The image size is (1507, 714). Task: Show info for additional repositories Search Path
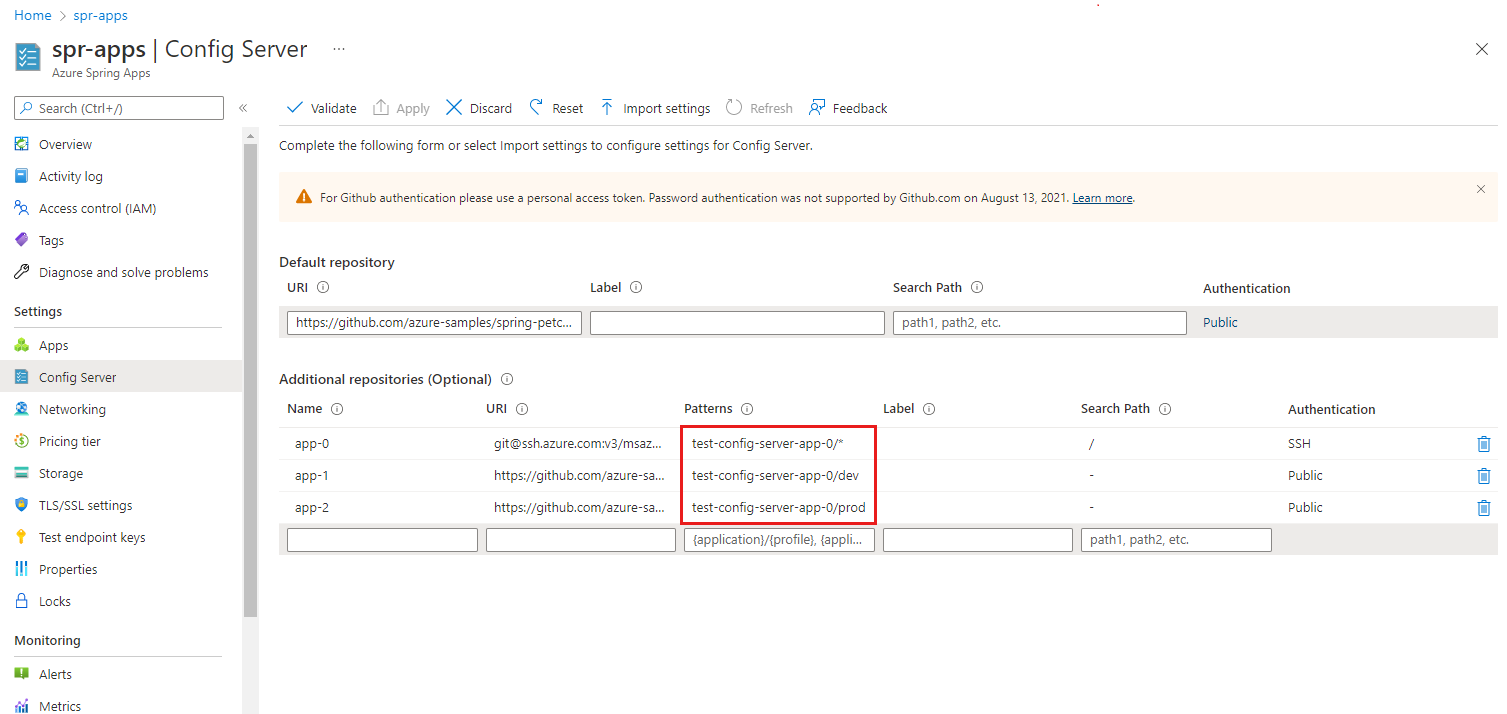point(1165,409)
